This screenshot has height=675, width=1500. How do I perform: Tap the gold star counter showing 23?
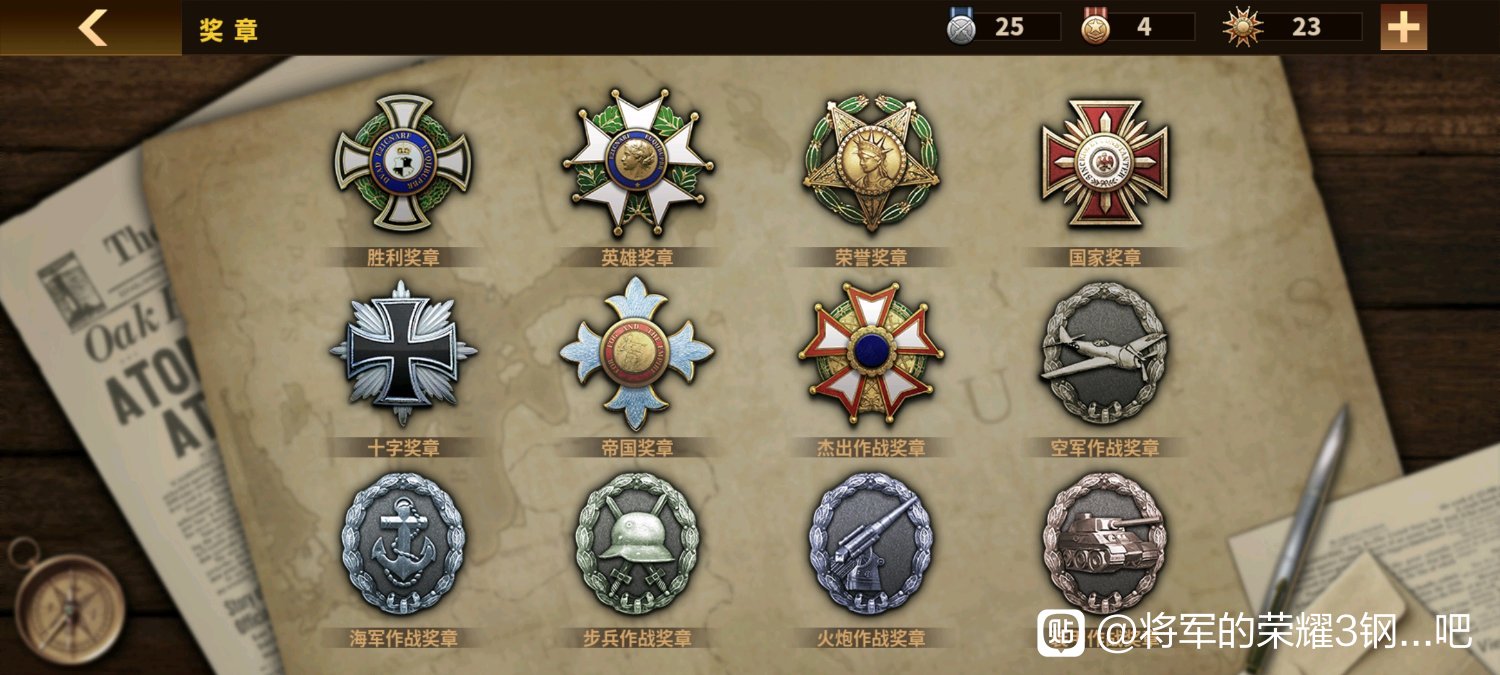pos(1292,27)
